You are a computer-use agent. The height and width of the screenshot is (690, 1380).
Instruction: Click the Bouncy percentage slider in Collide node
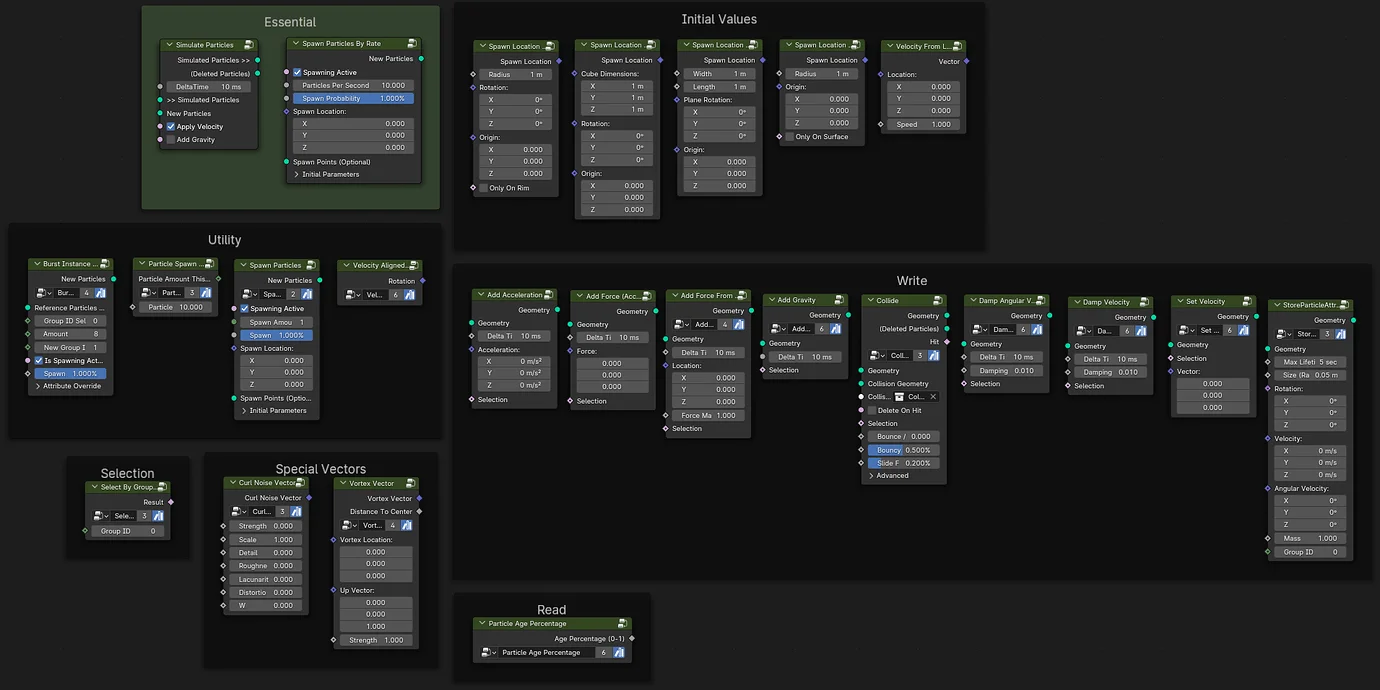point(903,449)
